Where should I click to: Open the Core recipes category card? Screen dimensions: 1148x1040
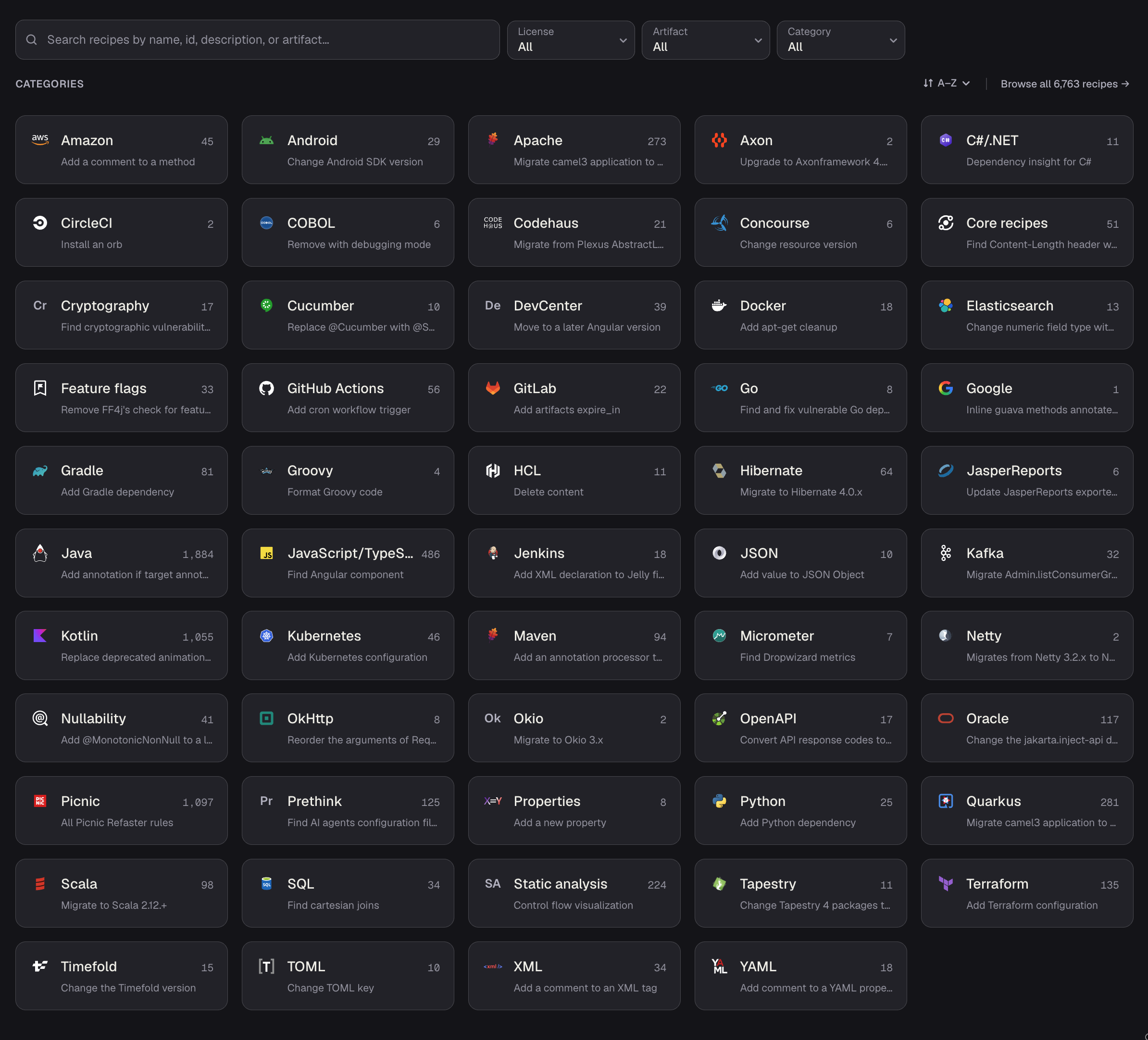(1027, 232)
